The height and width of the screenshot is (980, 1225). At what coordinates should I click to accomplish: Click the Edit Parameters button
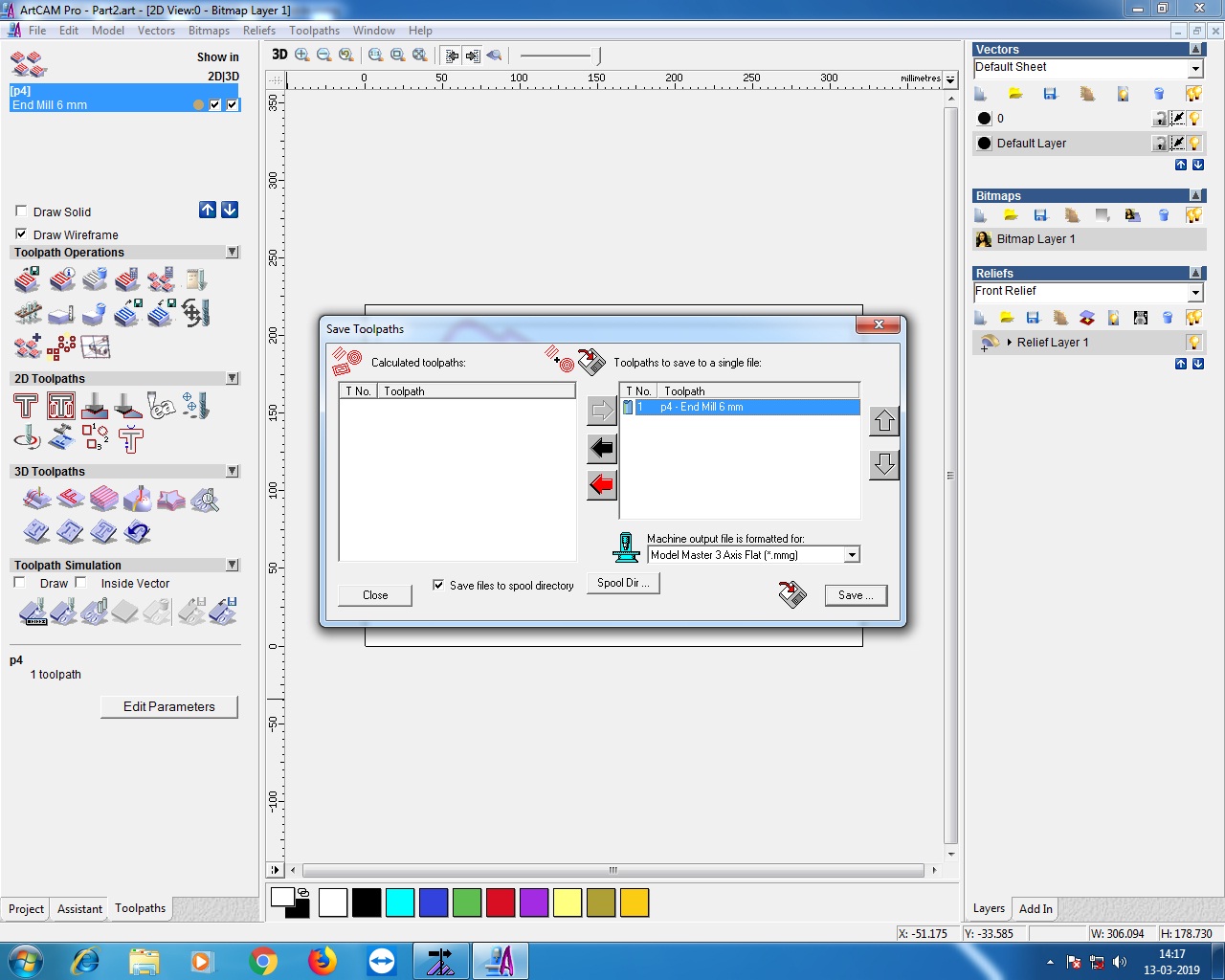(169, 707)
